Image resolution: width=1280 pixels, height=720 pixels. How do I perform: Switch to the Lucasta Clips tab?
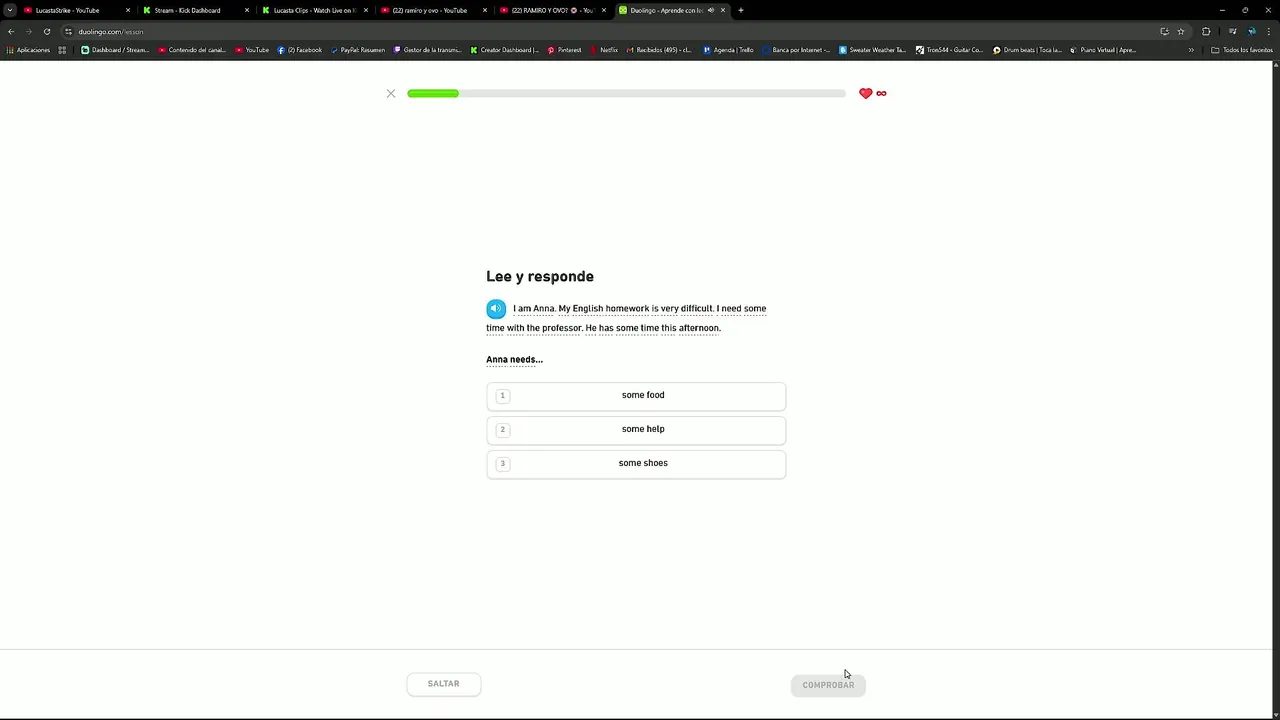coord(314,10)
